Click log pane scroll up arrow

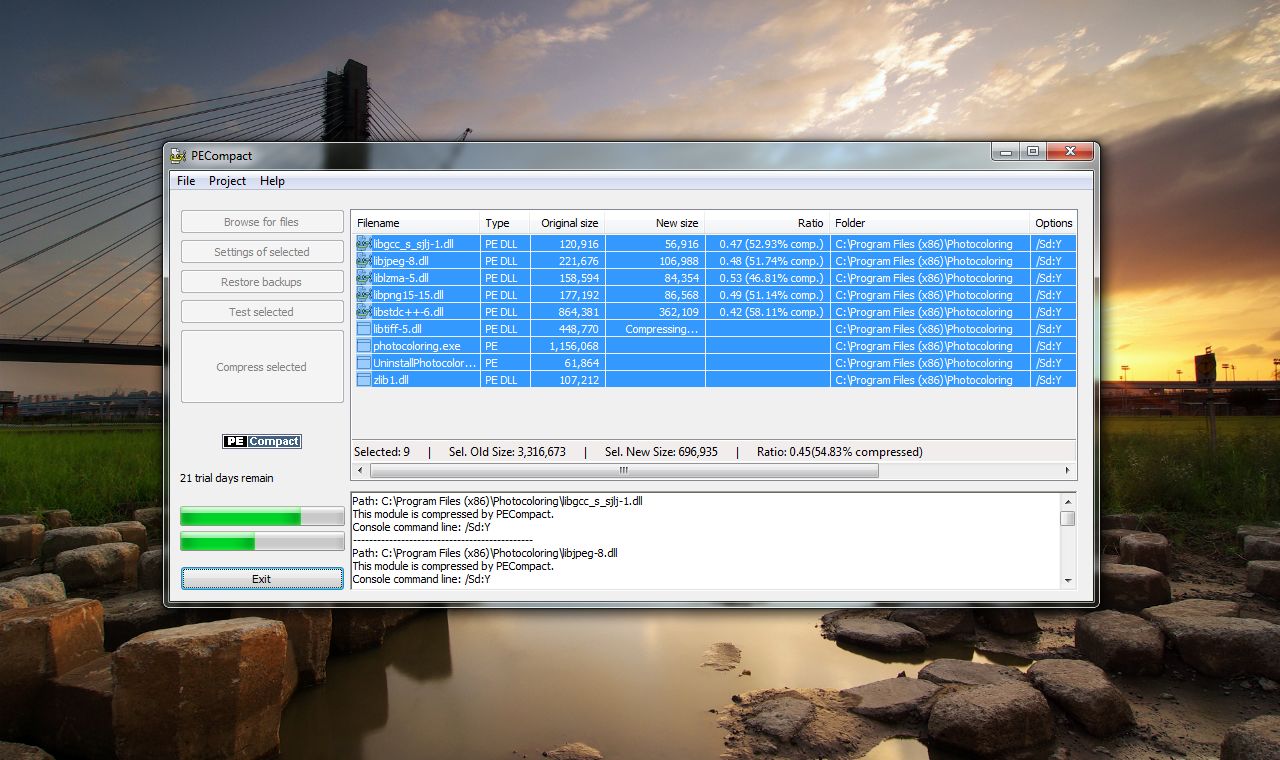(x=1068, y=500)
